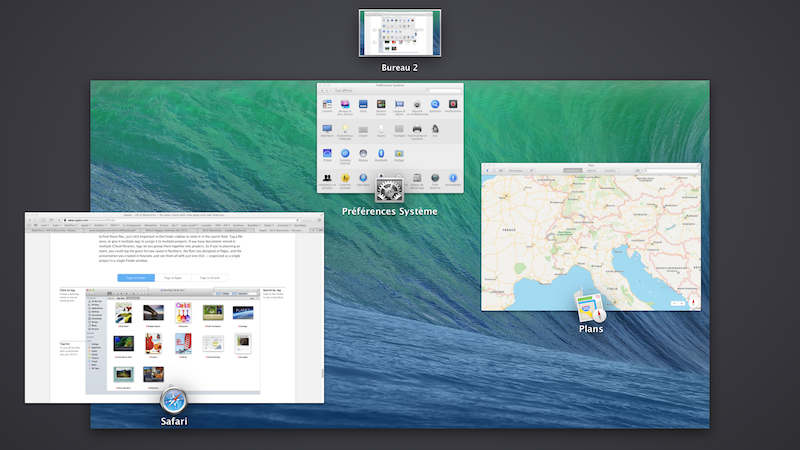Click Safari new tab plus button

pos(314,230)
